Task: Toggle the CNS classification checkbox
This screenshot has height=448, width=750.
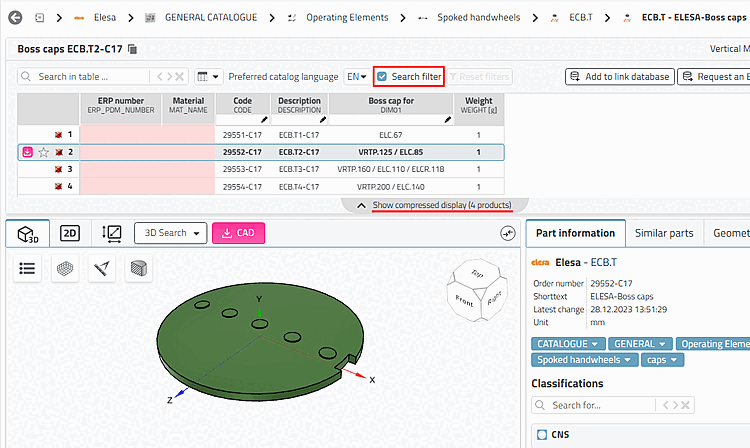Action: [x=542, y=435]
